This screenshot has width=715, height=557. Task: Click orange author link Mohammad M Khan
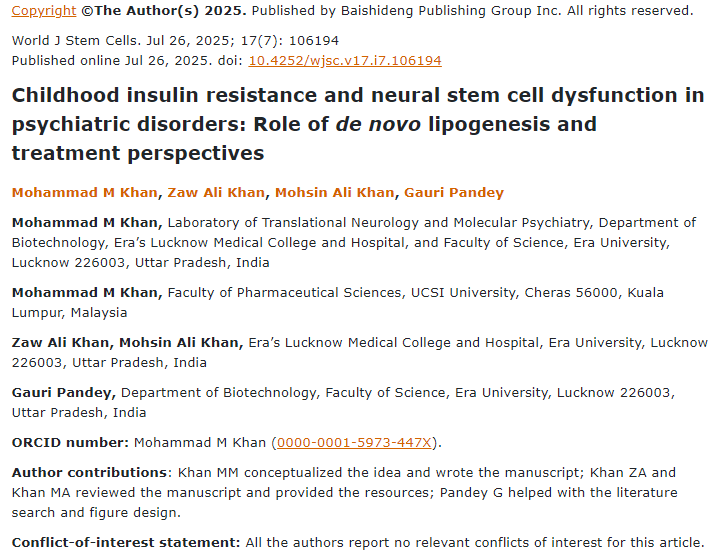pyautogui.click(x=85, y=192)
